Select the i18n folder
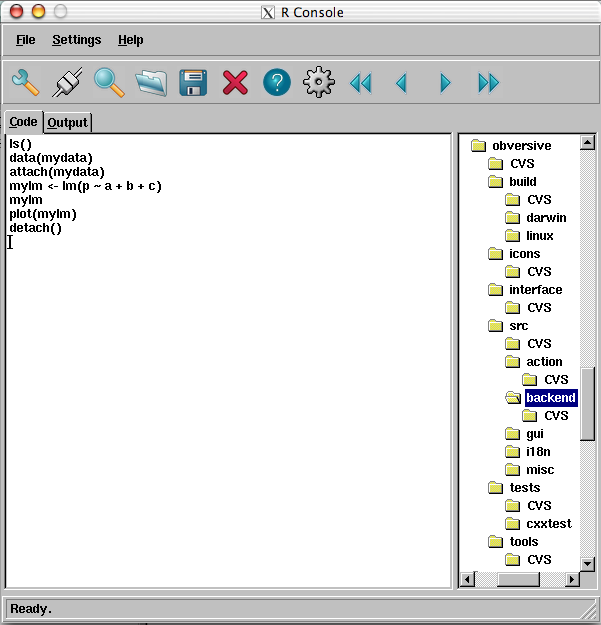This screenshot has width=601, height=625. 538,452
